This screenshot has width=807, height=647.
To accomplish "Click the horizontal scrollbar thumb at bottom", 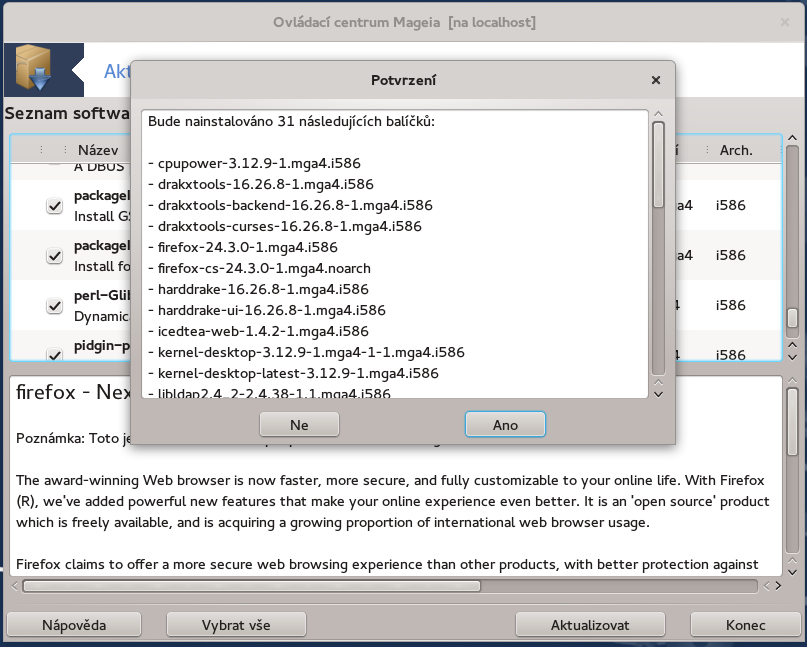I will (x=252, y=586).
